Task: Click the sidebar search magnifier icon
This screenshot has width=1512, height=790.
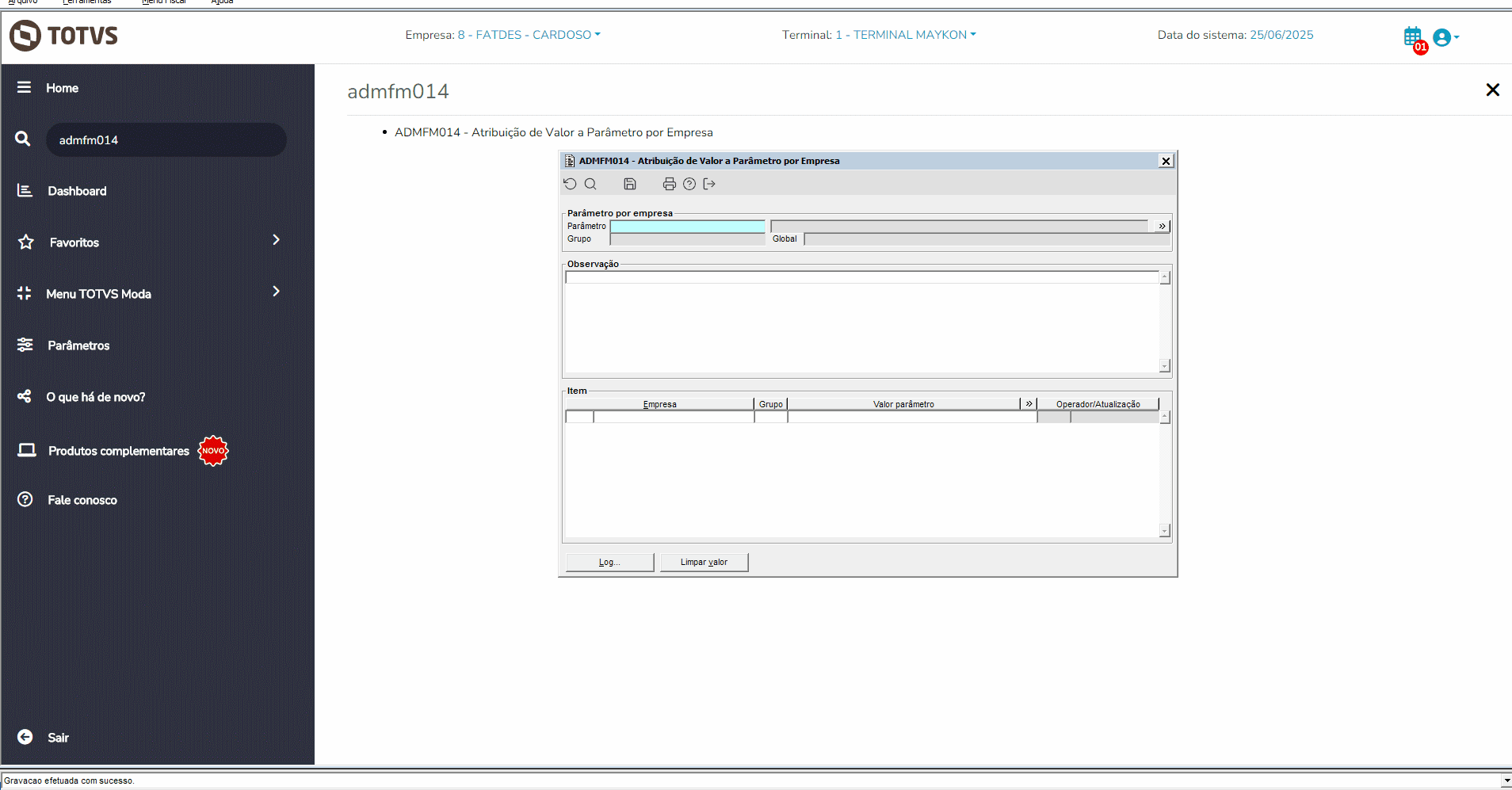Action: (23, 139)
